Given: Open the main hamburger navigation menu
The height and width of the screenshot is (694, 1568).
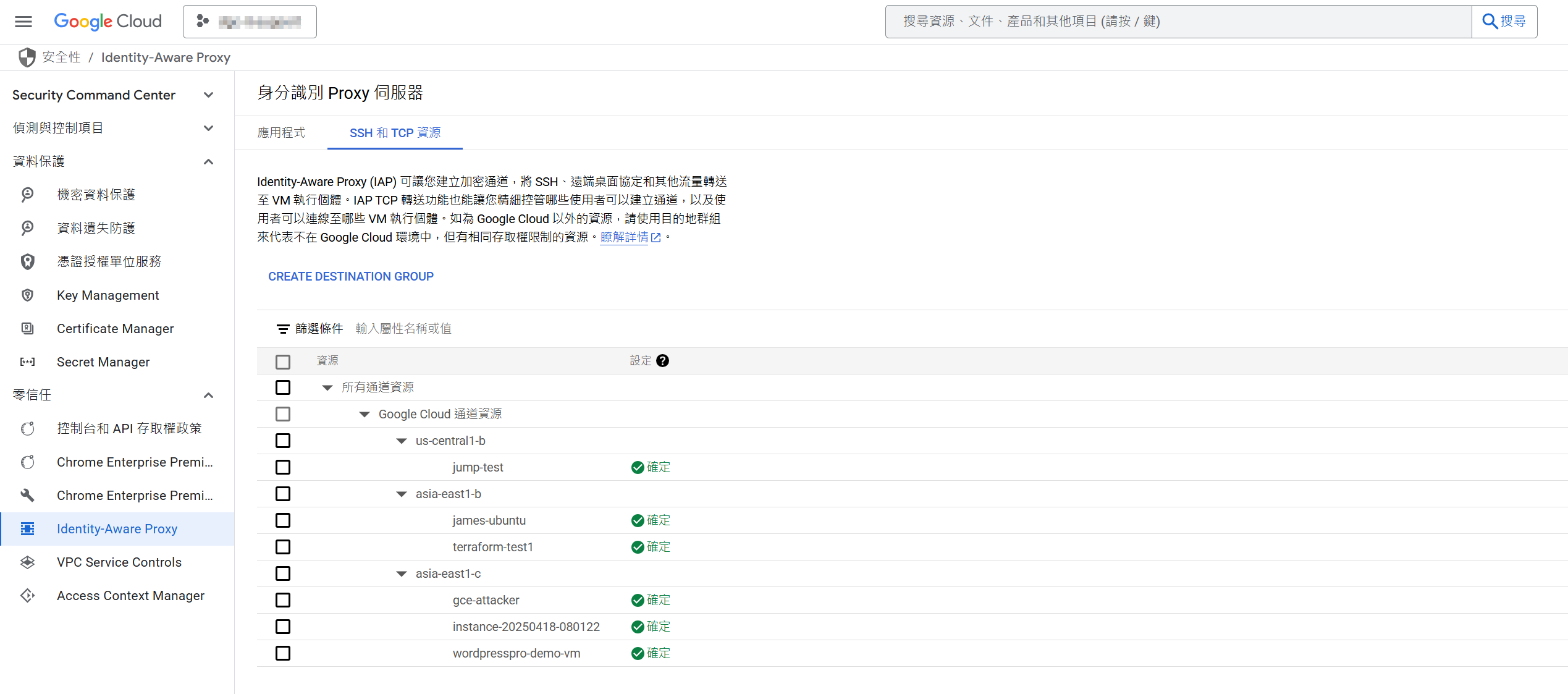Looking at the screenshot, I should 23,22.
